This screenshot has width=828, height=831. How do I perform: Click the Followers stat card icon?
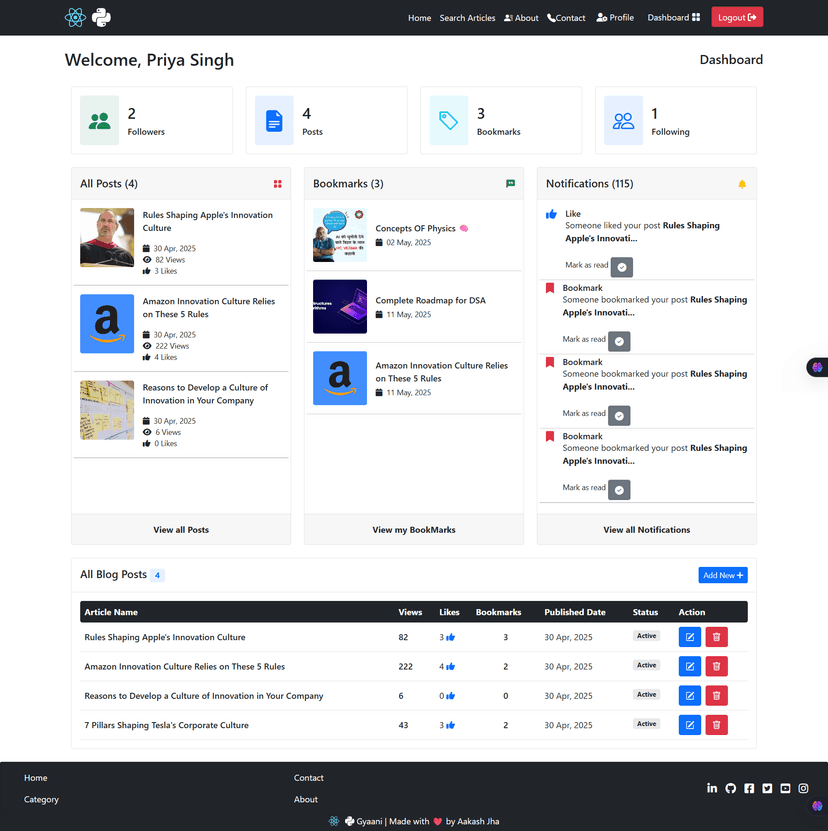click(x=99, y=119)
